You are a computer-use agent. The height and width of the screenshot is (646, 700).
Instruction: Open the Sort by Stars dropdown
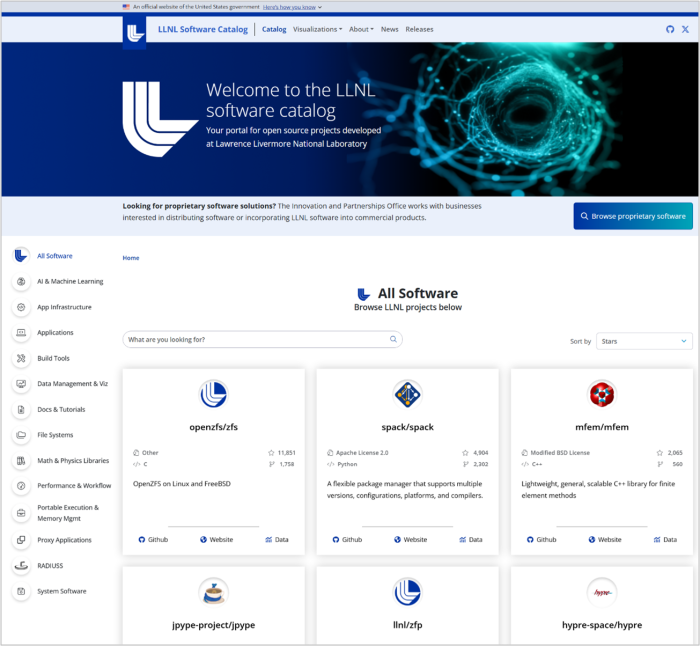click(644, 341)
